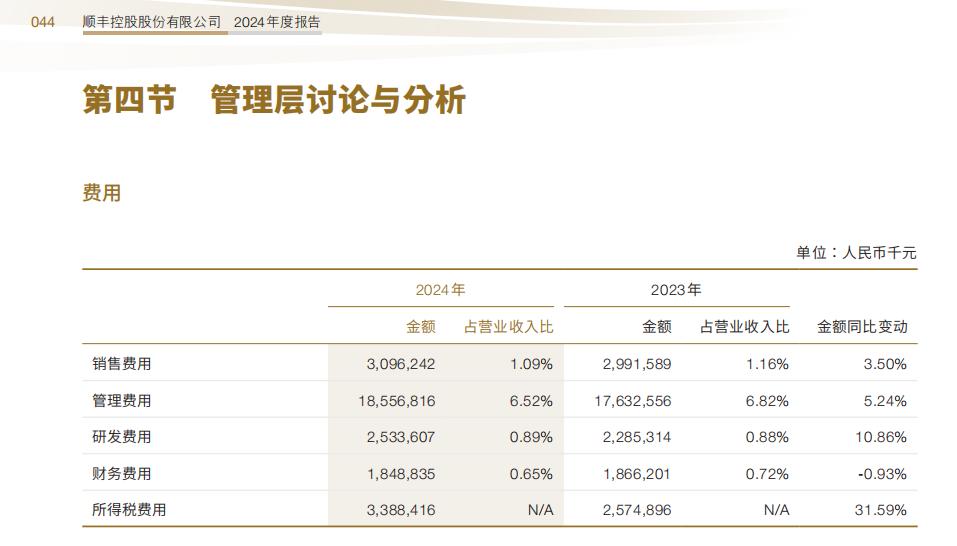957x546 pixels.
Task: Select the 管理费用 row label
Action: (x=121, y=401)
